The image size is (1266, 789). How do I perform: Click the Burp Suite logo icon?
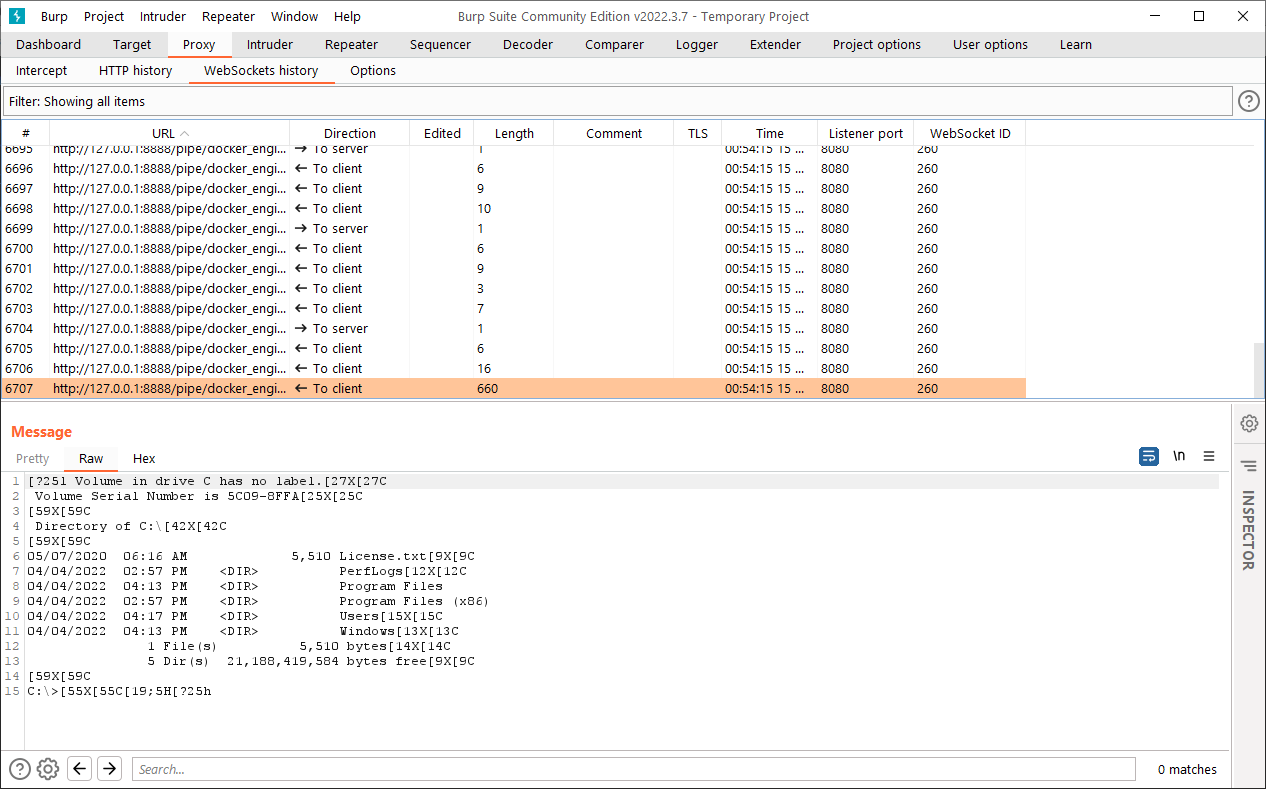tap(17, 16)
